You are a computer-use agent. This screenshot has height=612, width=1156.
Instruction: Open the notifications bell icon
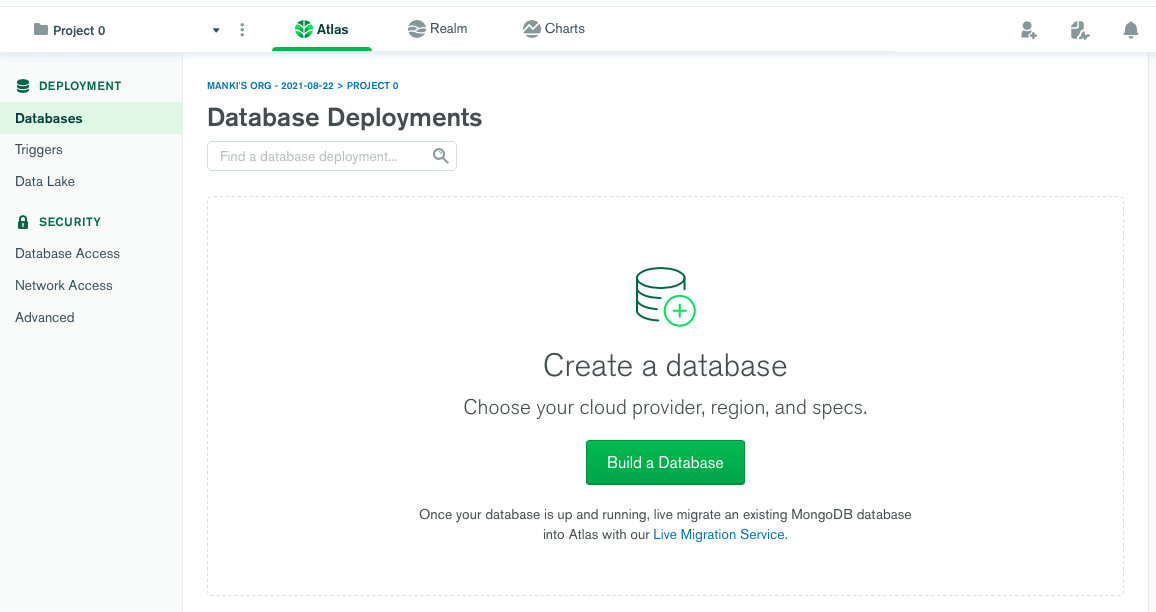[1130, 30]
